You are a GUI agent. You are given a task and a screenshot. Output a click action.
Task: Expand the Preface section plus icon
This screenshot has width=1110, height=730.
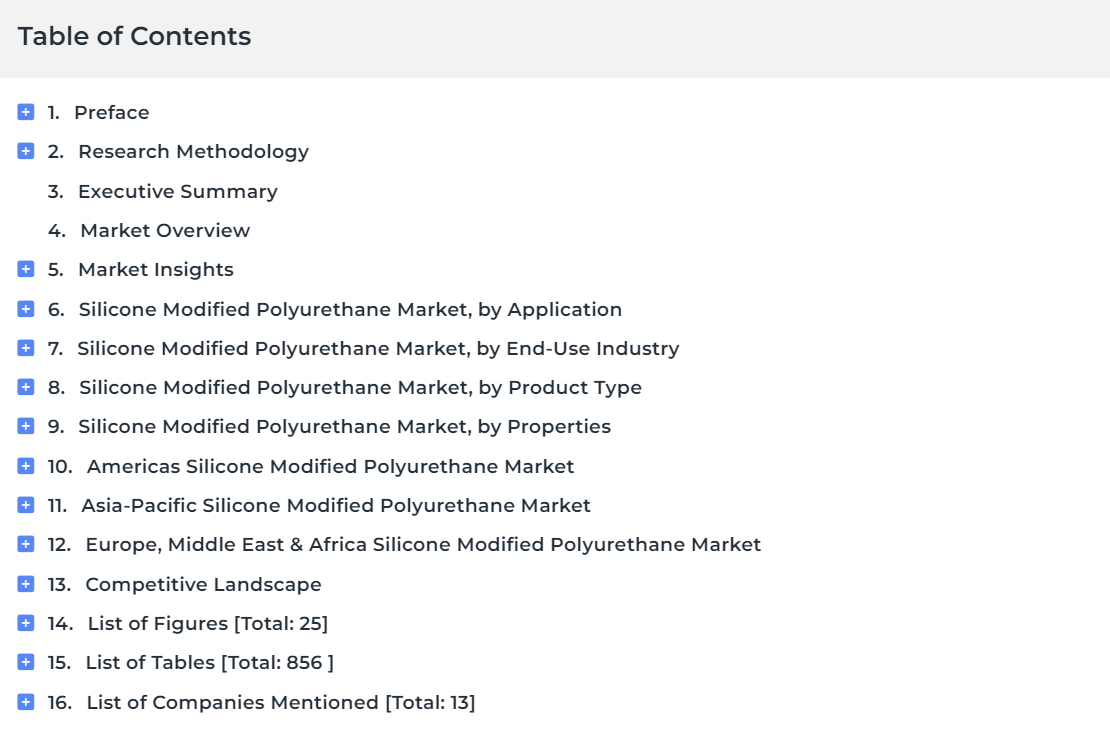click(25, 112)
